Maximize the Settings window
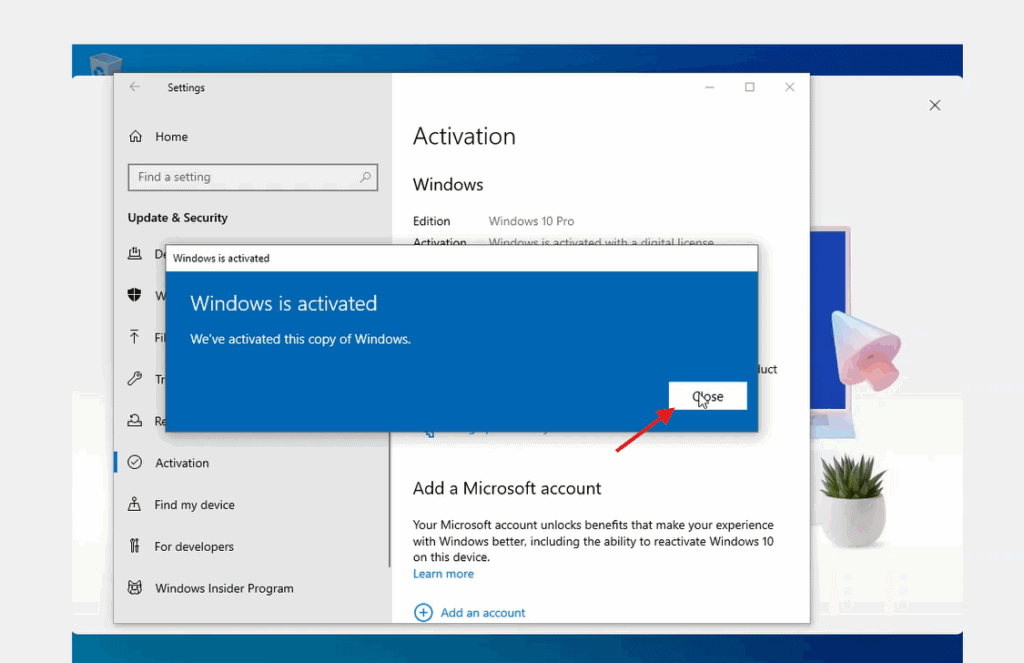The image size is (1024, 663). pos(750,87)
